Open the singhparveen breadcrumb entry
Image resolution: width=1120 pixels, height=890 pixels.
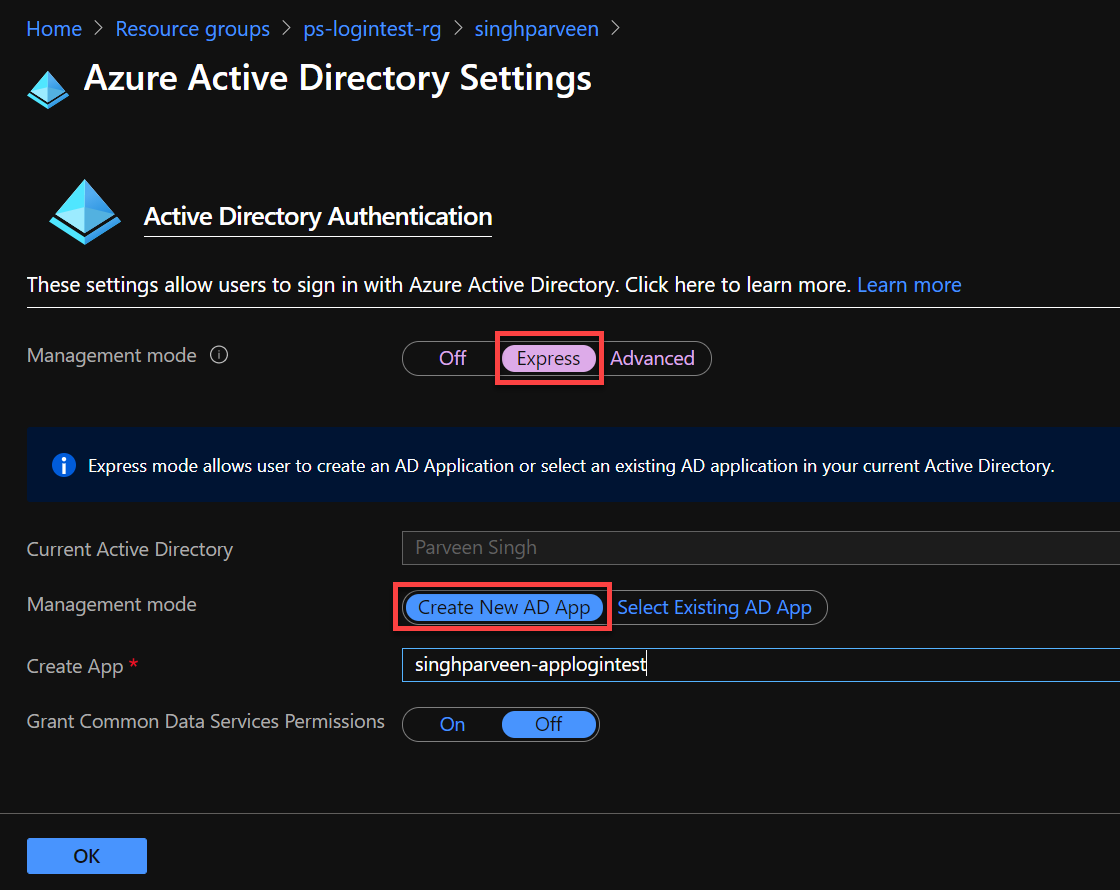pyautogui.click(x=536, y=29)
